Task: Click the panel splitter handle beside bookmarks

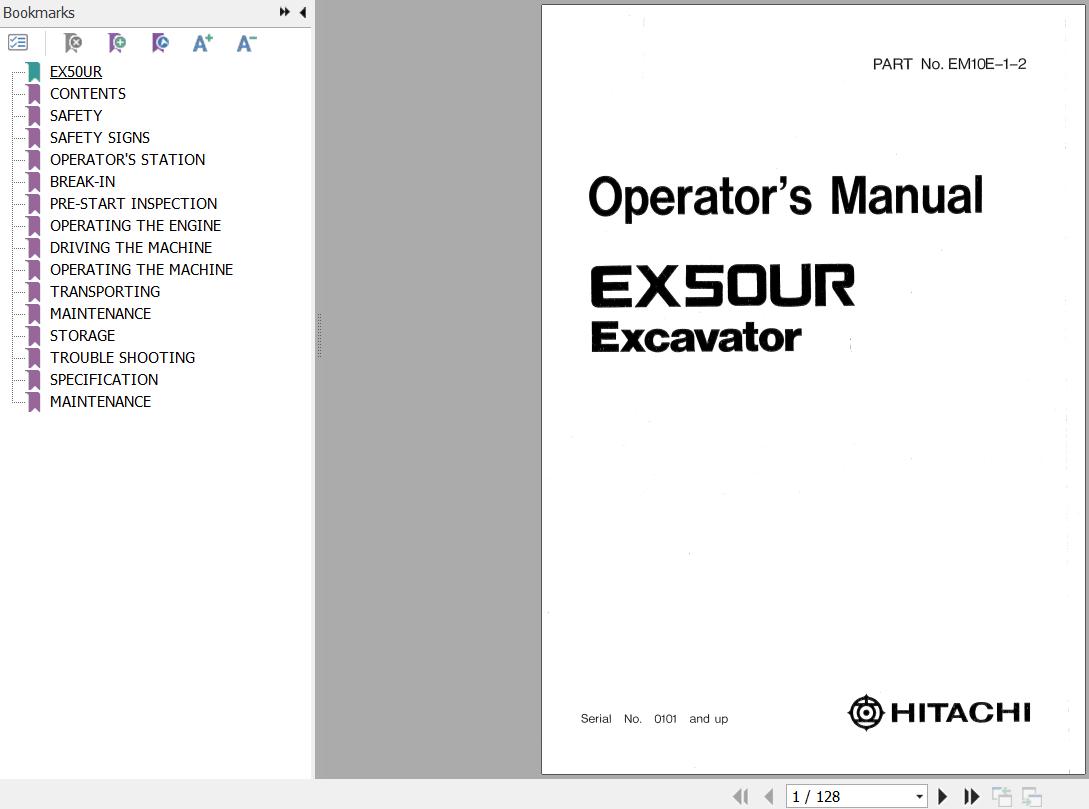Action: [319, 335]
